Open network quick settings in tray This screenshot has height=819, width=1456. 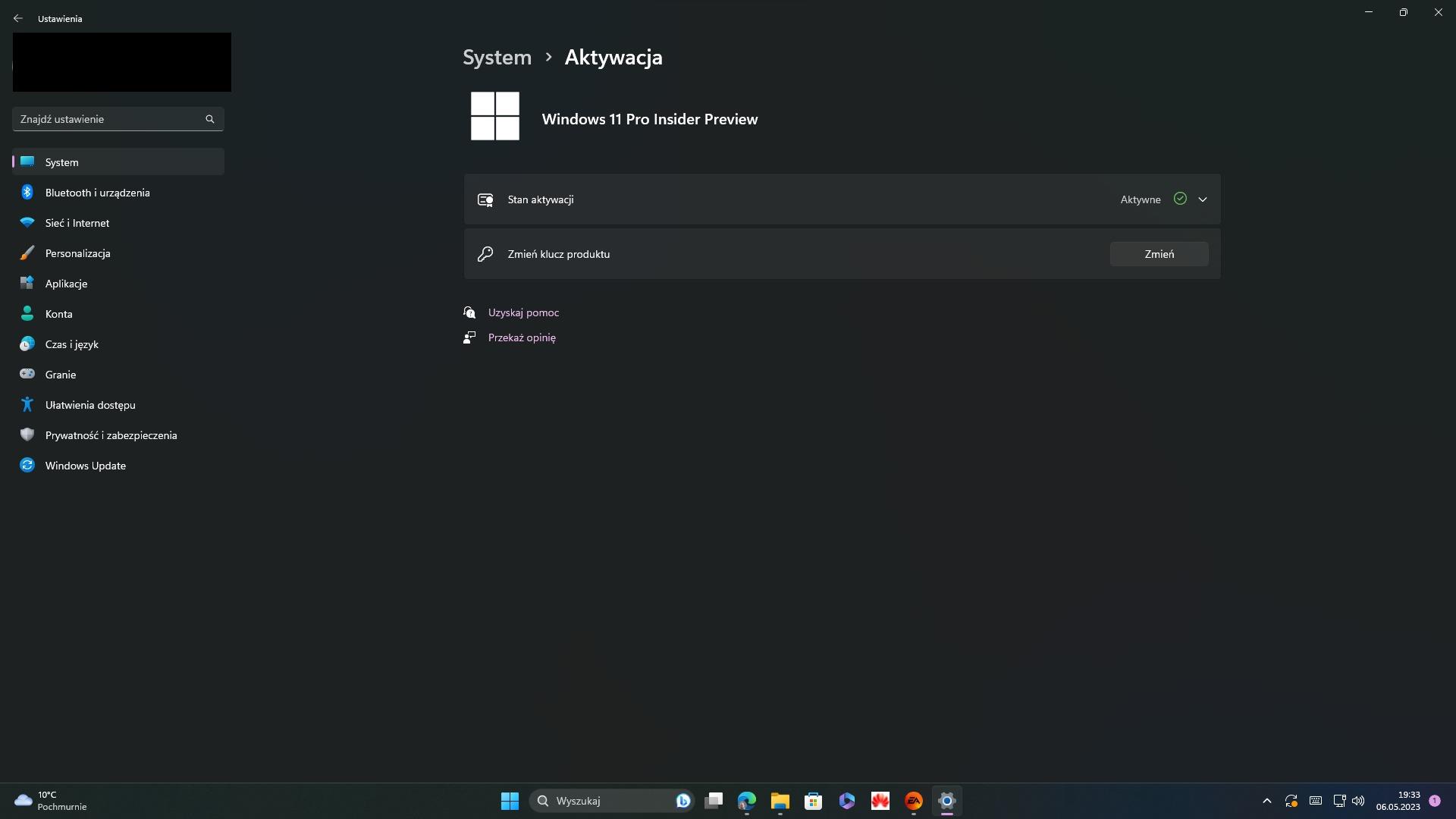coord(1339,801)
